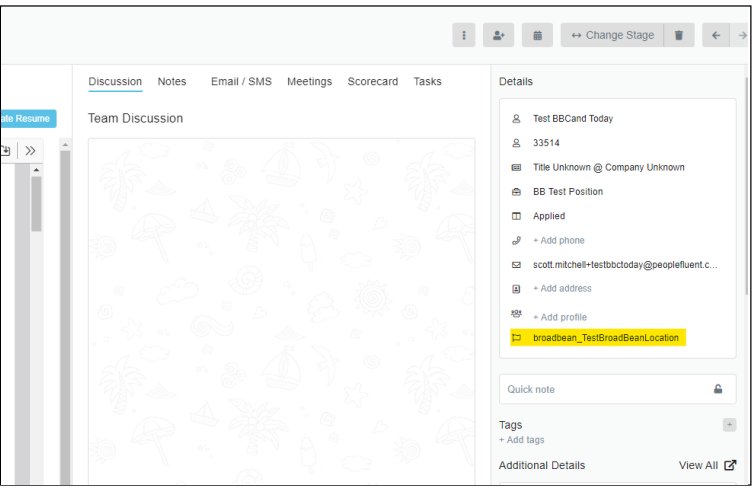Switch to the Scorecard tab
Image resolution: width=753 pixels, height=490 pixels.
pos(373,82)
